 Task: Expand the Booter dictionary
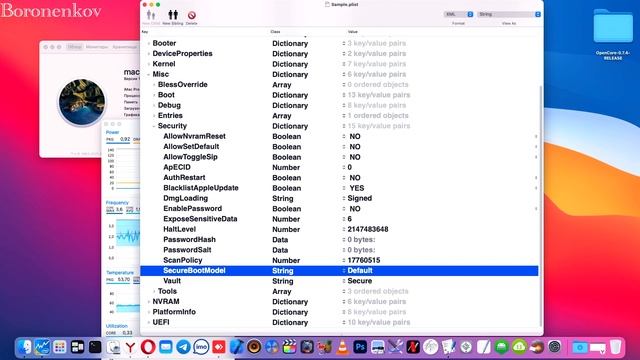pyautogui.click(x=149, y=43)
